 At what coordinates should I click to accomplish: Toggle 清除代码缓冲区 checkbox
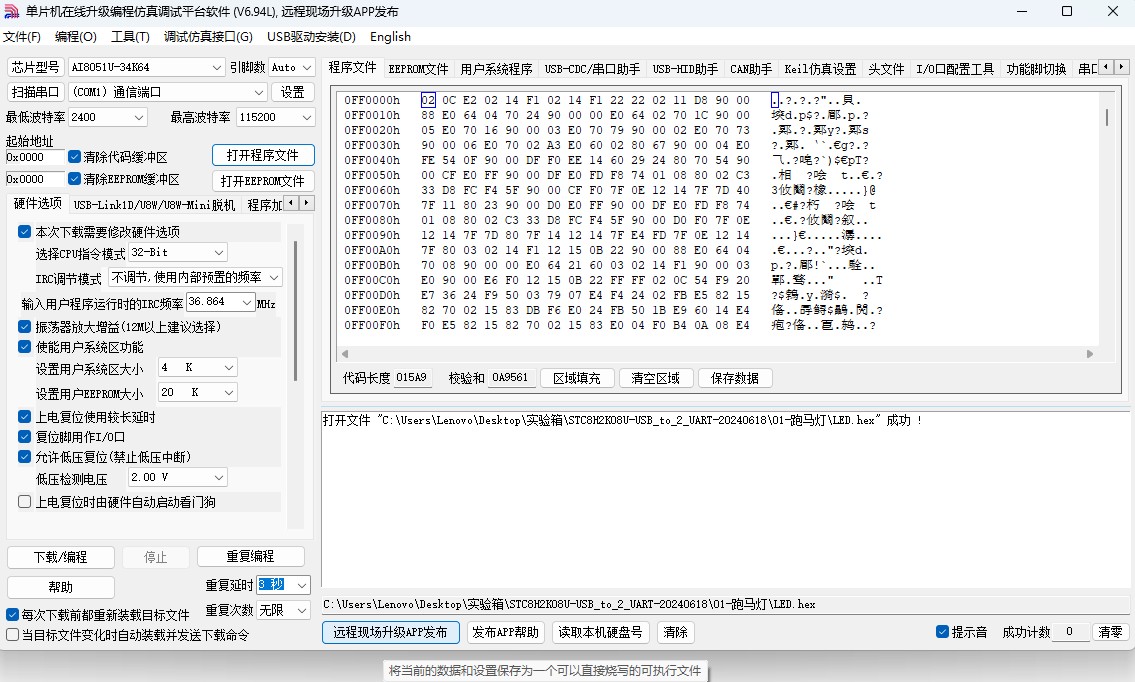[x=74, y=156]
